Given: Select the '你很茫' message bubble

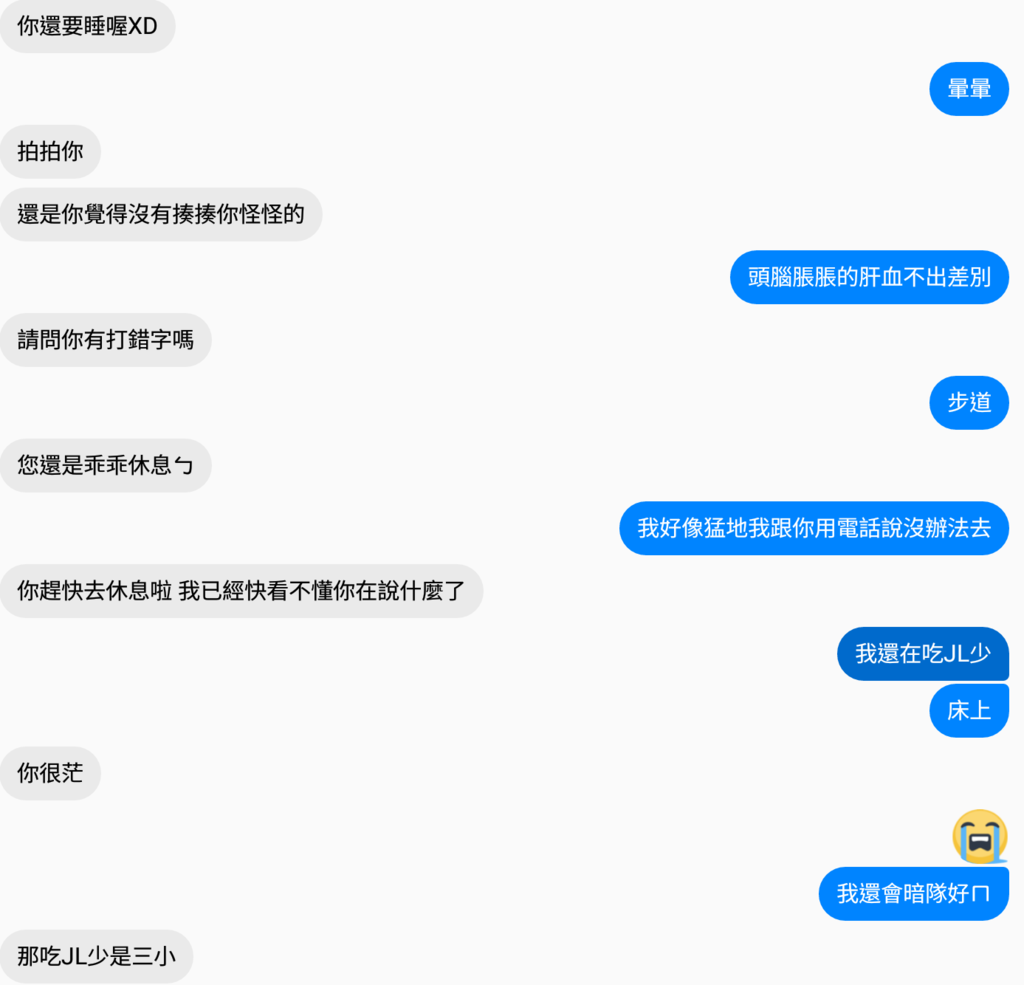Looking at the screenshot, I should click(x=50, y=773).
